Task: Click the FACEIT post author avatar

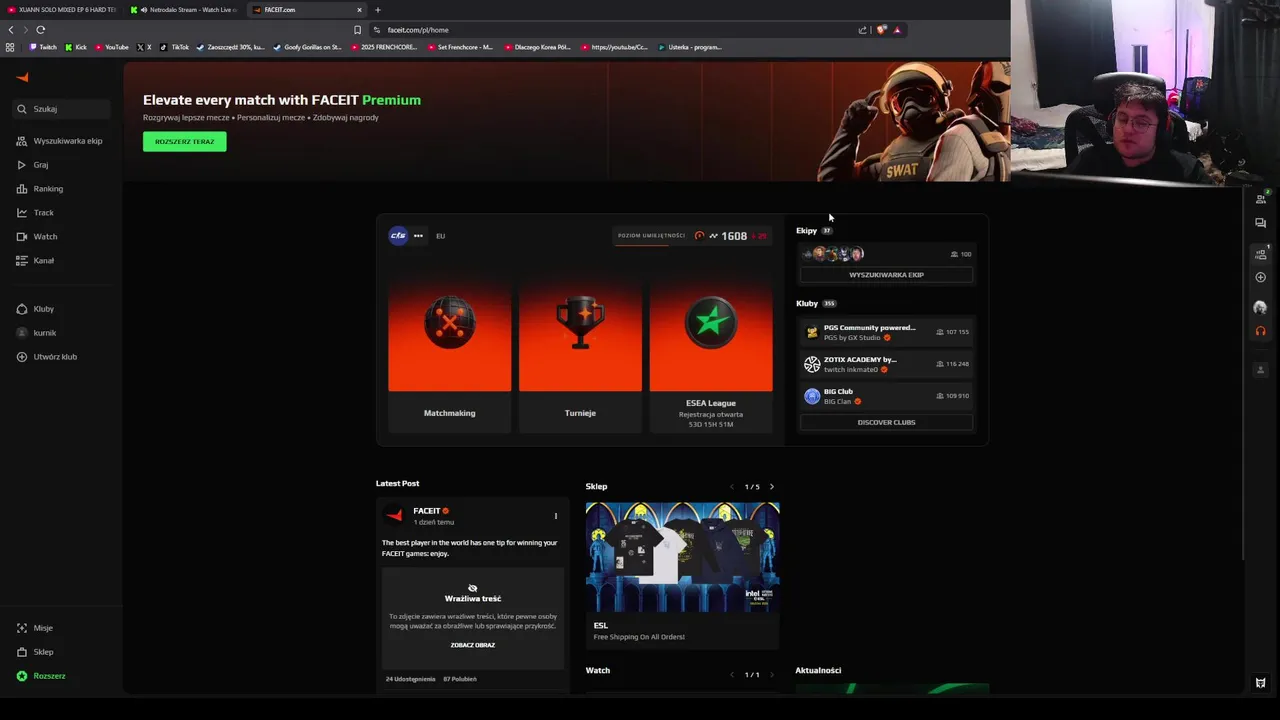Action: pos(395,516)
